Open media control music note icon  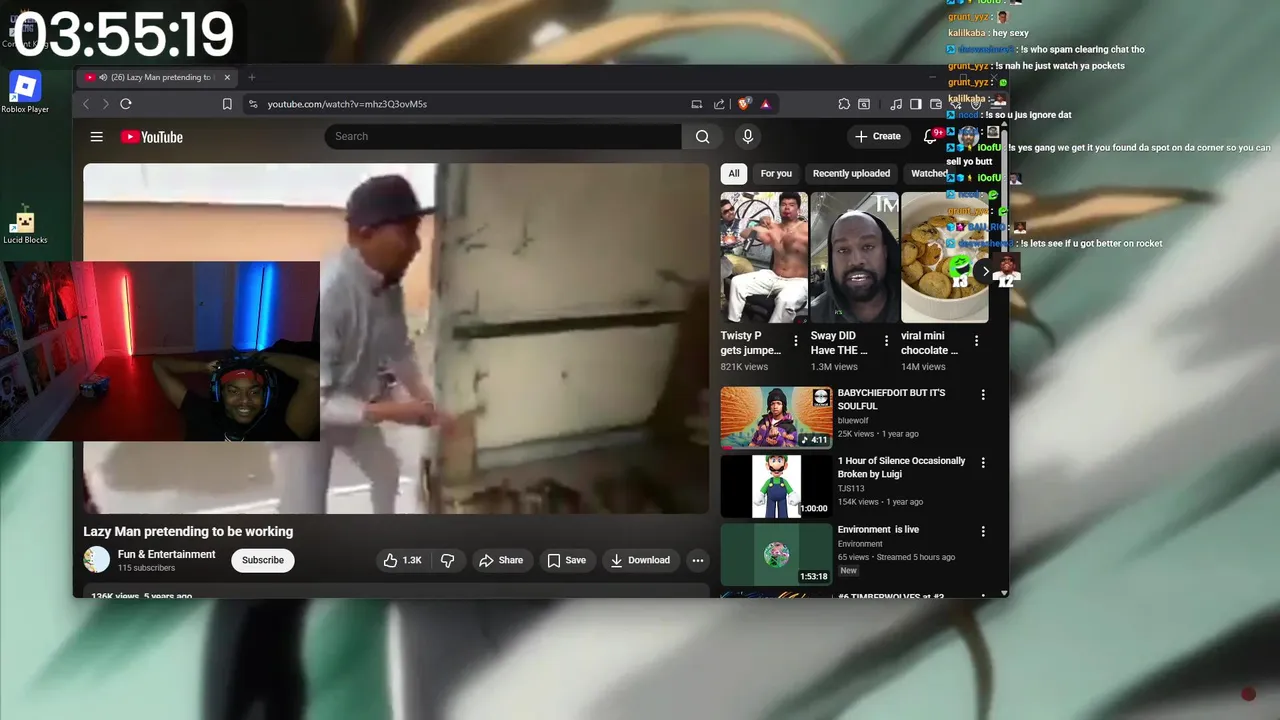pos(896,104)
